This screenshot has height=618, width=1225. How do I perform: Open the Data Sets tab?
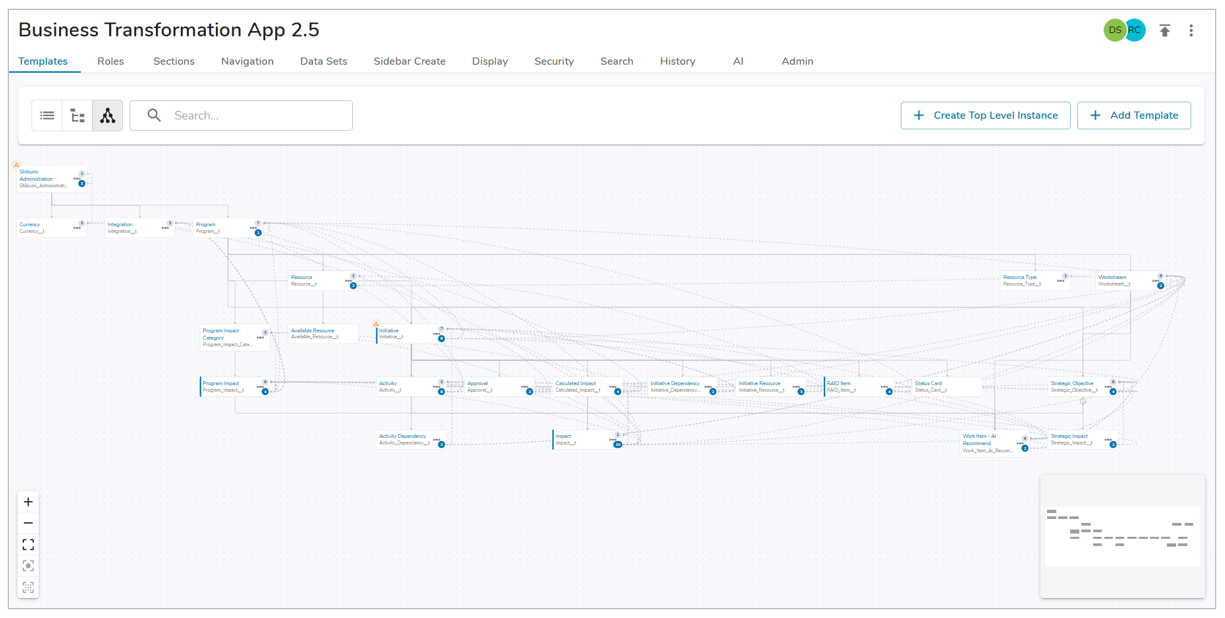tap(323, 61)
